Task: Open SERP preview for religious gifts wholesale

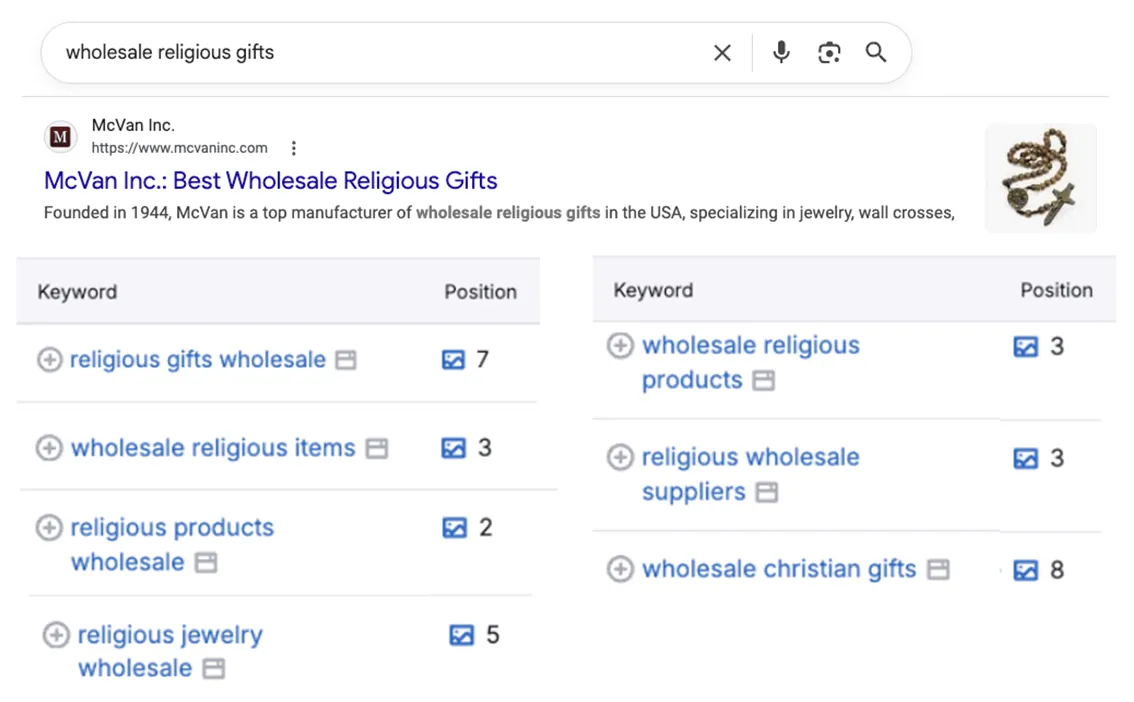Action: (x=346, y=360)
